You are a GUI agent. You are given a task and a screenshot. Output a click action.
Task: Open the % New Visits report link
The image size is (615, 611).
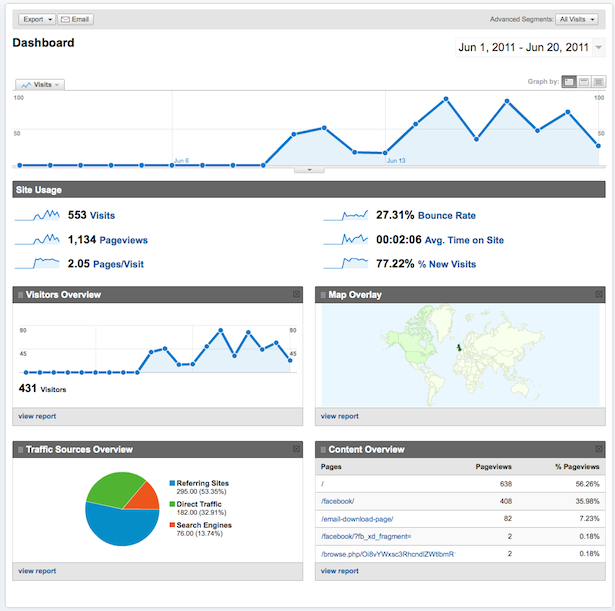point(447,264)
